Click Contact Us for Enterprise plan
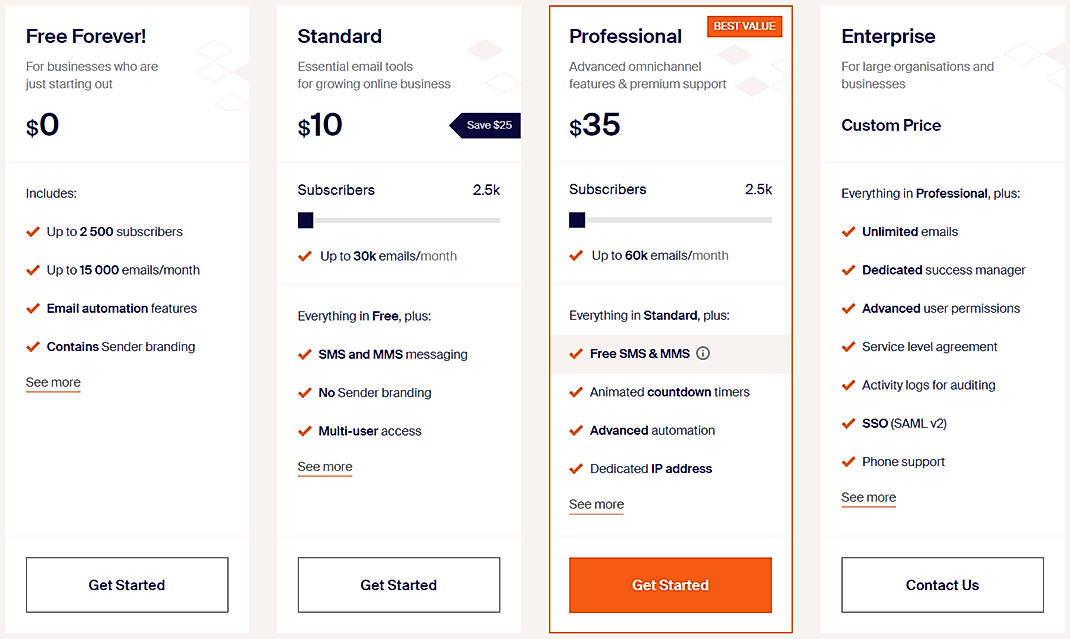Viewport: 1070px width, 639px height. (942, 585)
